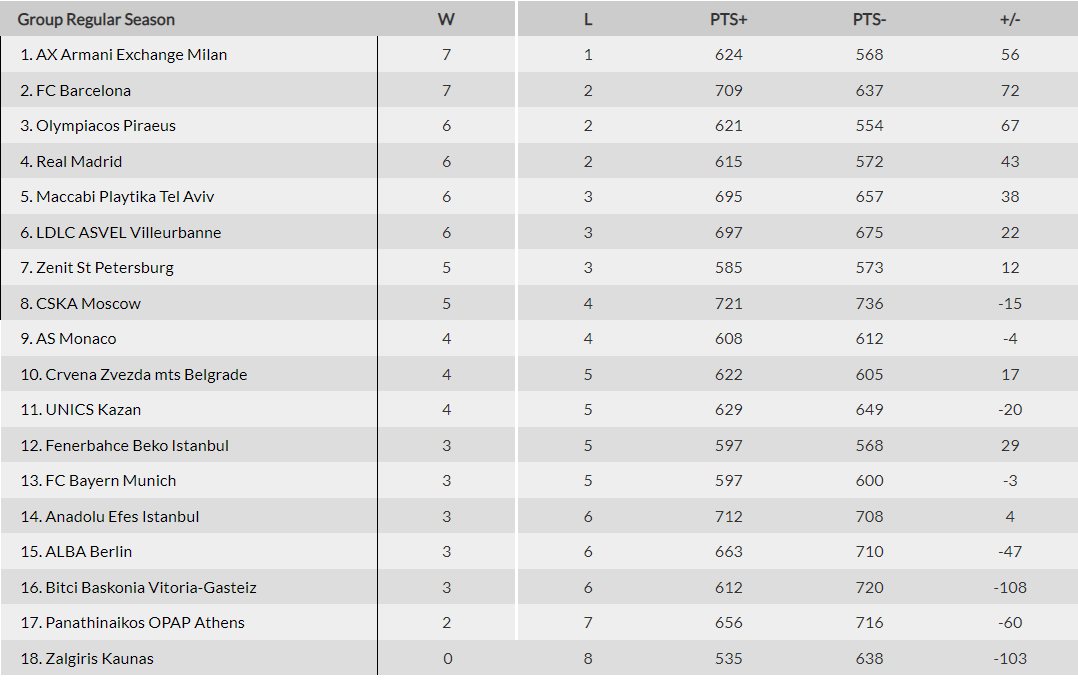Viewport: 1078px width, 680px height.
Task: Open CSKA Moscow team entry
Action: (x=88, y=304)
